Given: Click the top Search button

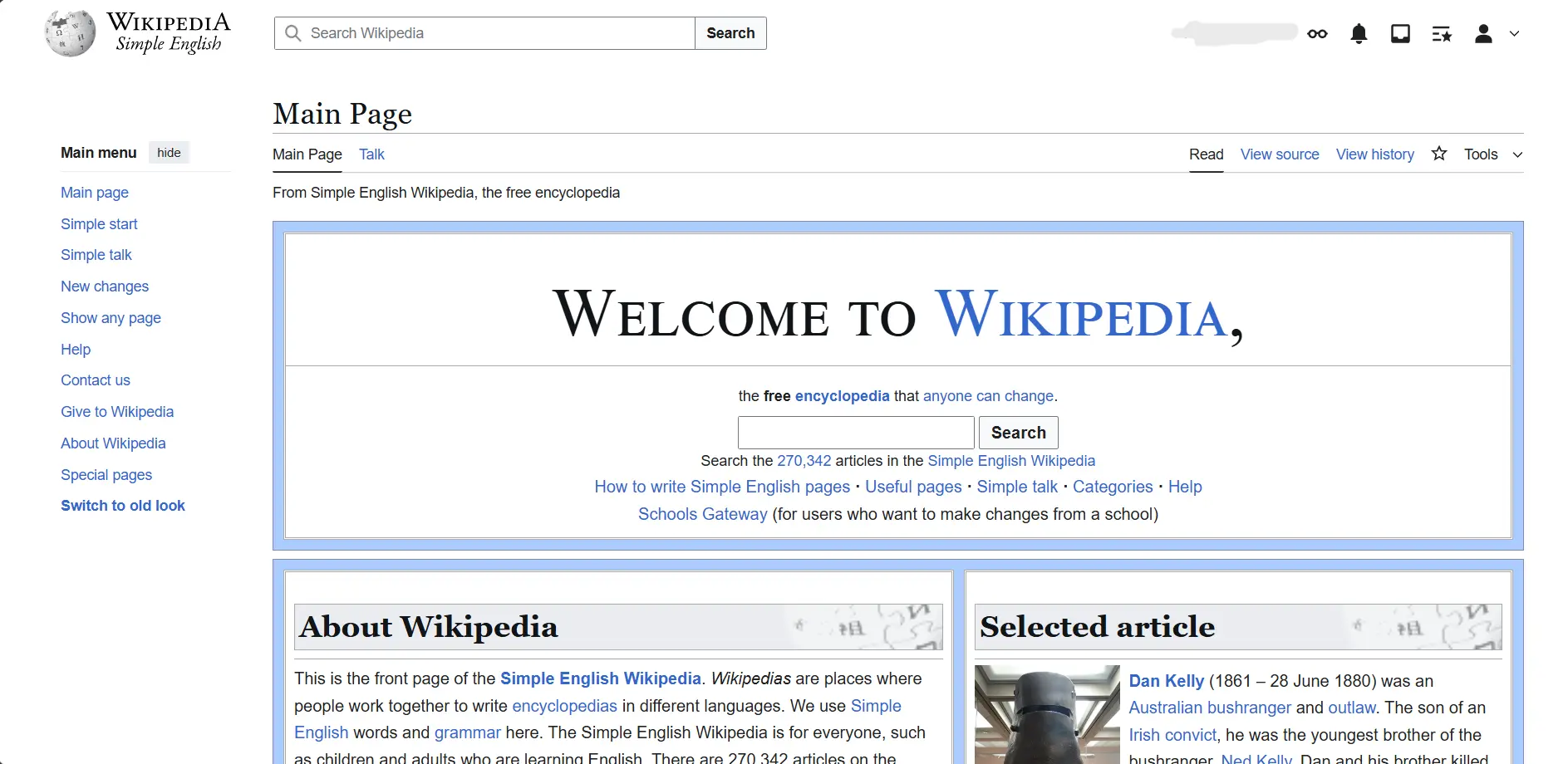Looking at the screenshot, I should [730, 33].
